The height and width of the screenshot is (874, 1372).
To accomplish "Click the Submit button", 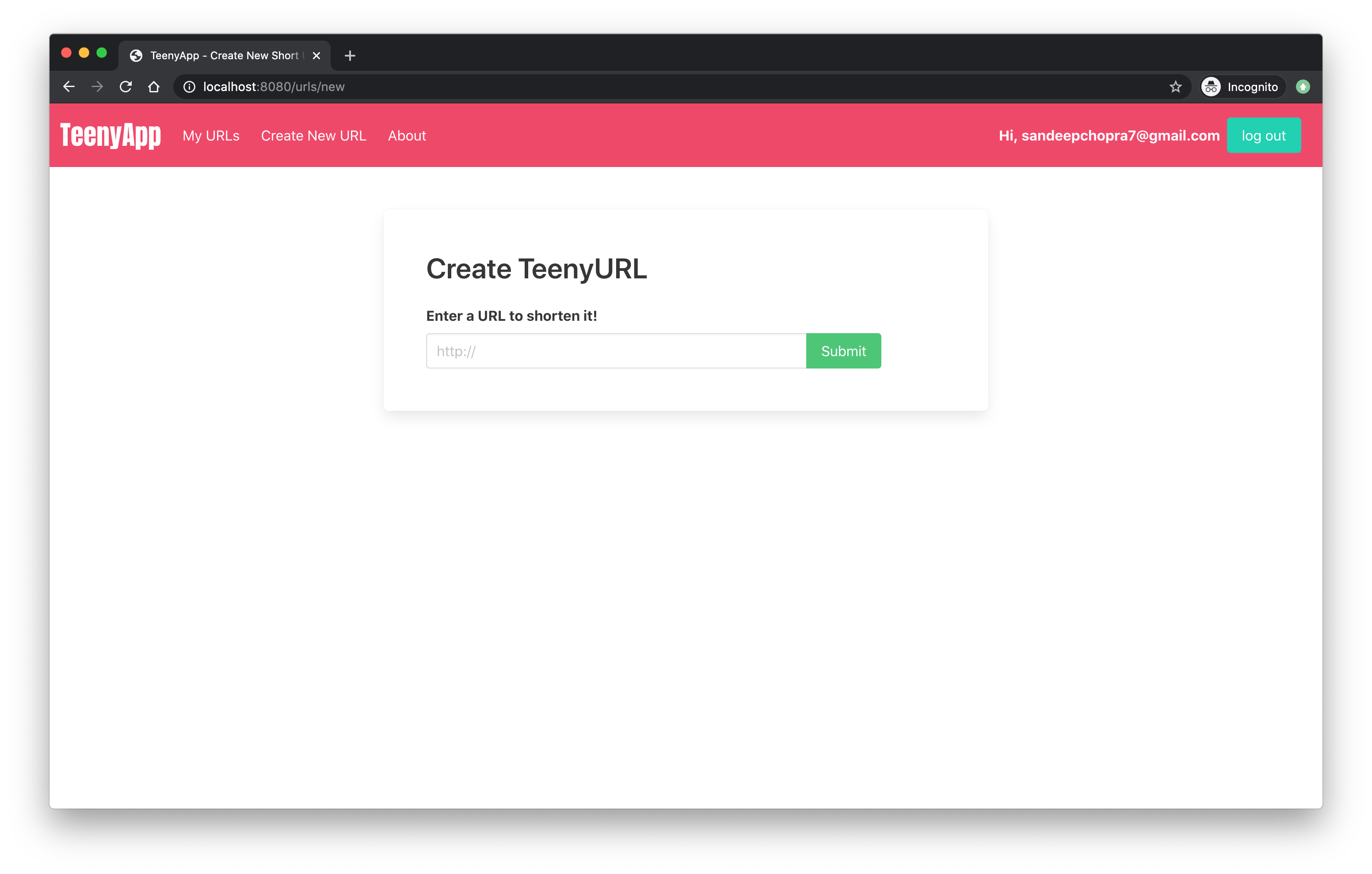I will point(844,351).
